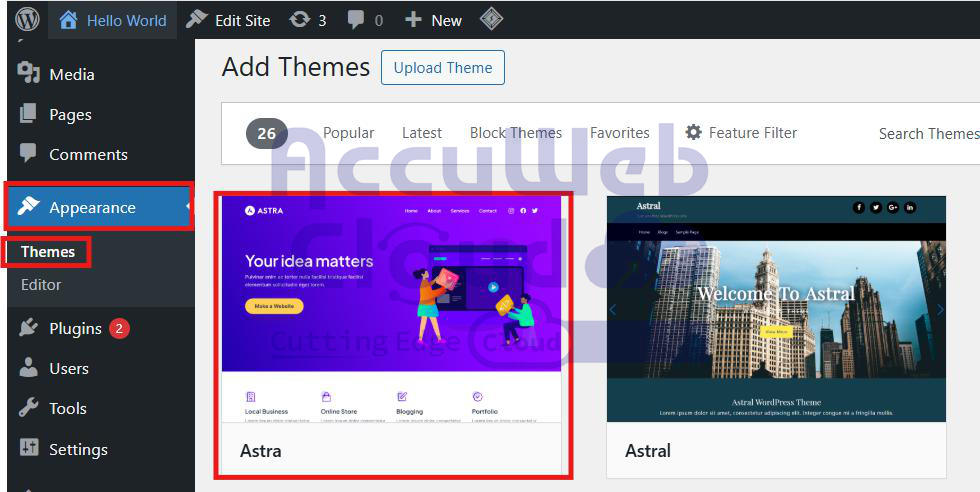Open the Hello World site home icon
The width and height of the screenshot is (980, 492).
(x=68, y=20)
